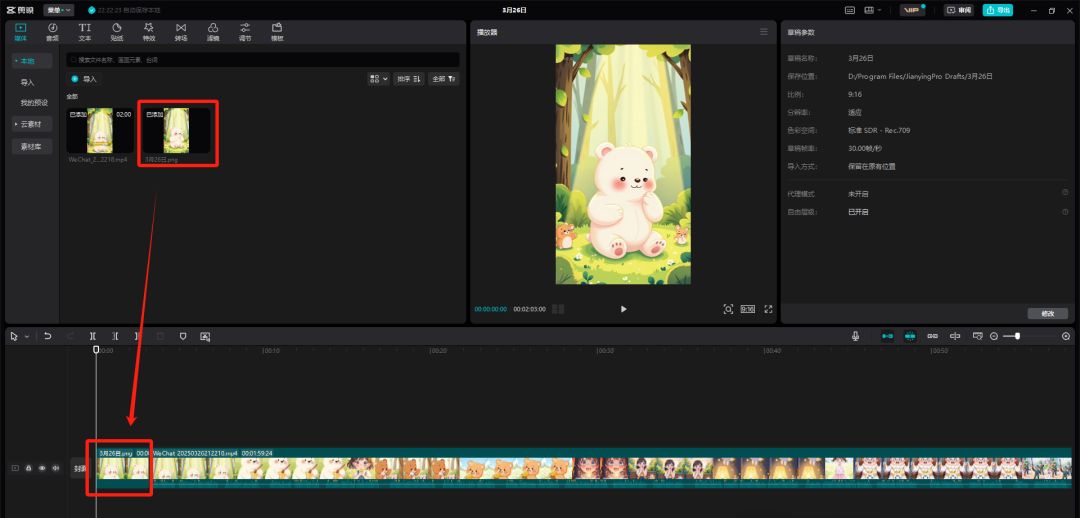Screen dimensions: 1080x518
Task: Mute the main track audio
Action: 55,468
